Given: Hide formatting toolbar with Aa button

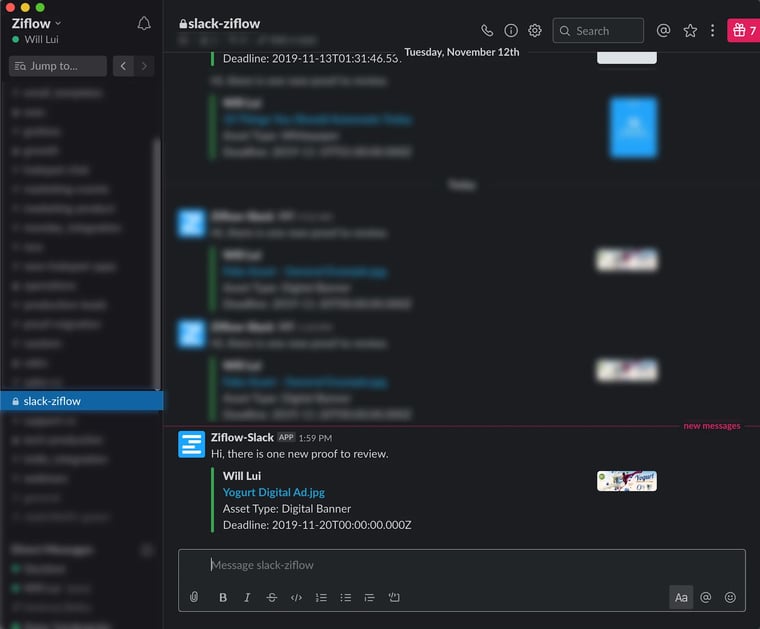Looking at the screenshot, I should [681, 597].
